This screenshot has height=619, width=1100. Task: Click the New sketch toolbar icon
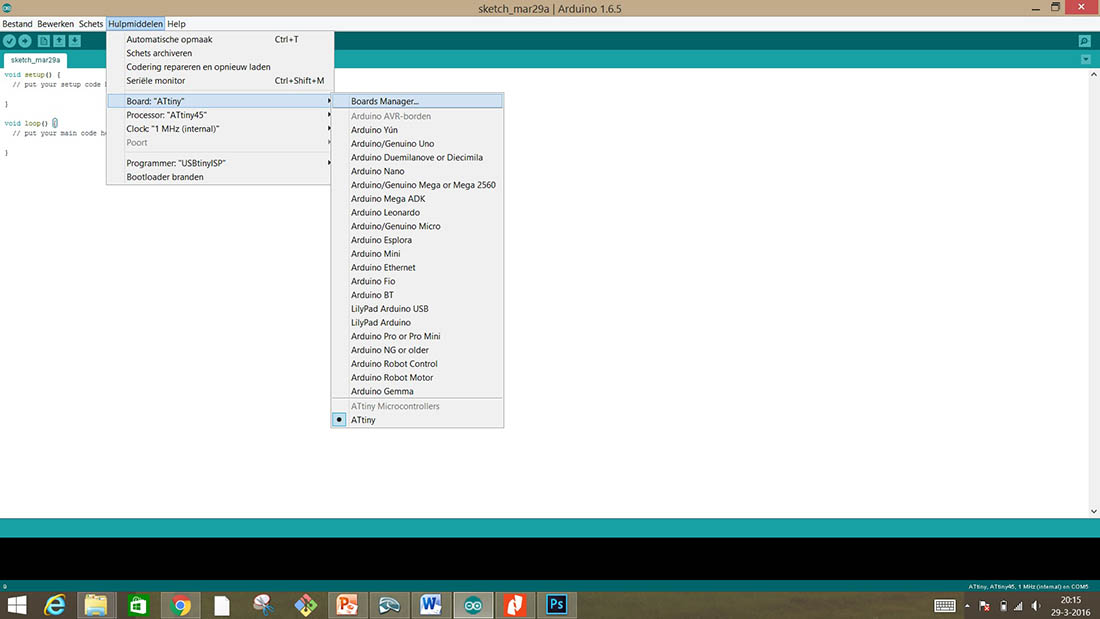(x=43, y=41)
